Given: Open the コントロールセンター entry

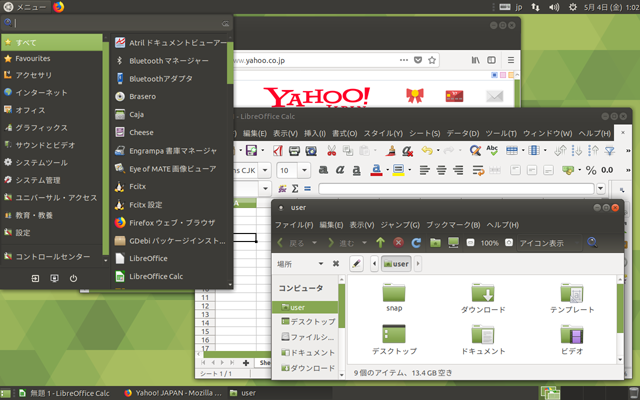Looking at the screenshot, I should [50, 256].
